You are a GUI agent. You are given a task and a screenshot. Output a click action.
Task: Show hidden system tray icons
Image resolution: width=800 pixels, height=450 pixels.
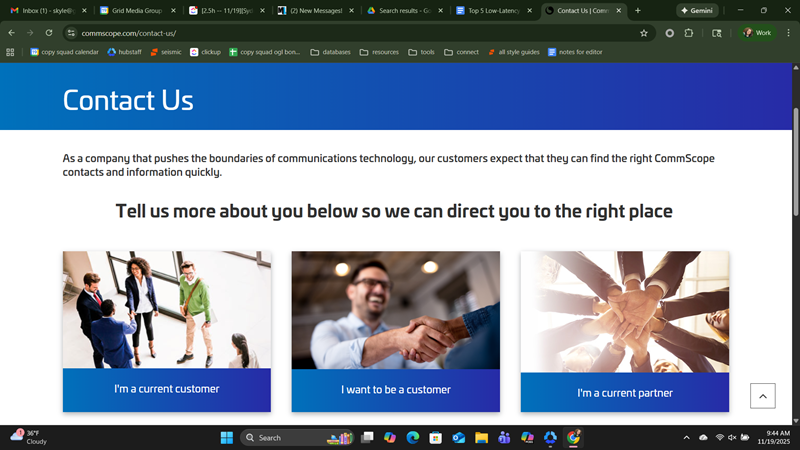coord(686,438)
